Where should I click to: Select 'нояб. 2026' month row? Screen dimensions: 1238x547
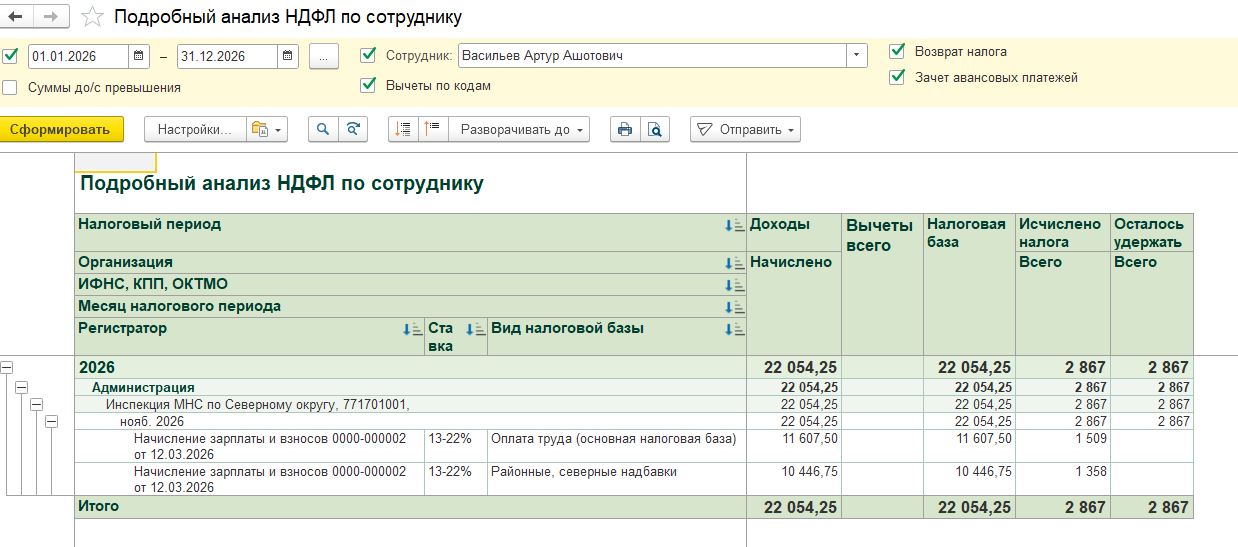point(410,421)
